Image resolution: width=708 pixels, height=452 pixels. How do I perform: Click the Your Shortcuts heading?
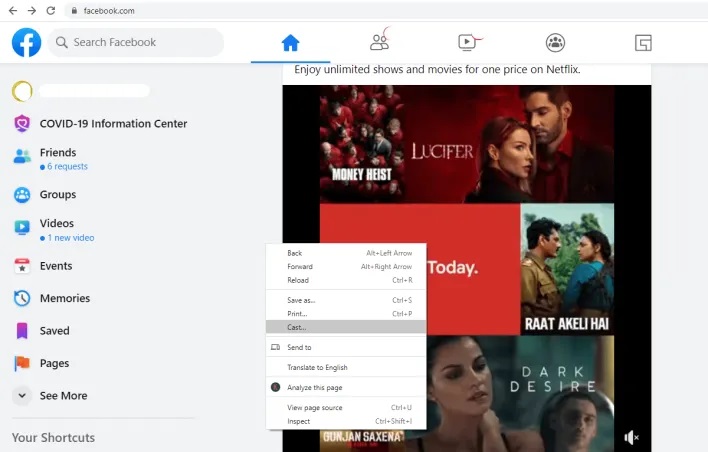click(53, 438)
